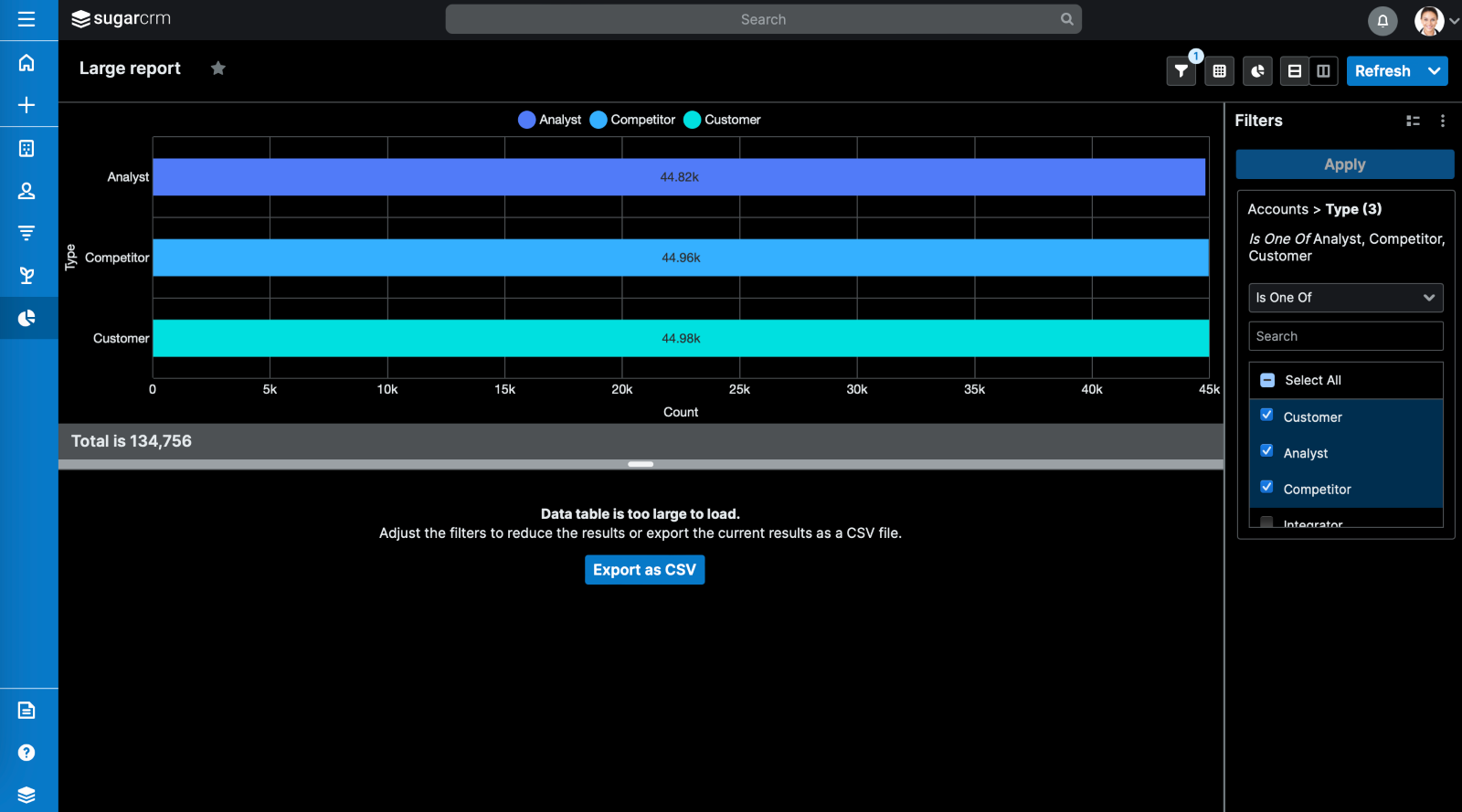The width and height of the screenshot is (1462, 812).
Task: Uncheck the Customer filter checkbox
Action: click(x=1266, y=415)
